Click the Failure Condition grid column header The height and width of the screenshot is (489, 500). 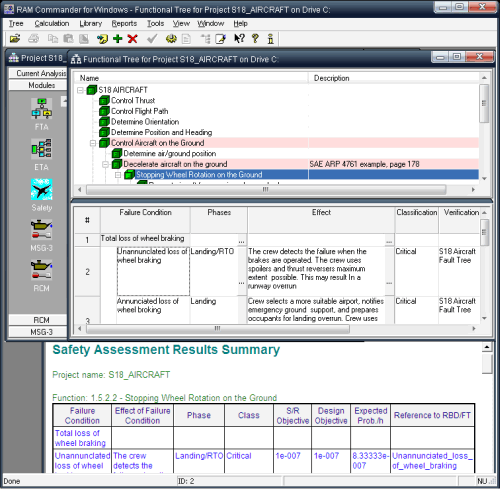pos(145,220)
